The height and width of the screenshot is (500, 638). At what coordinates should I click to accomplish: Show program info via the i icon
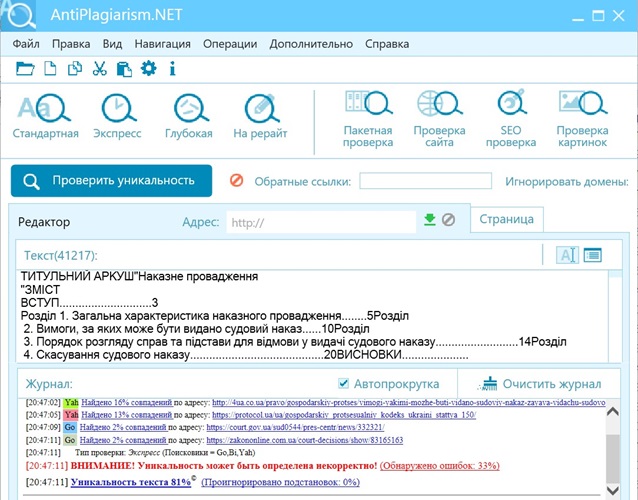[x=173, y=68]
